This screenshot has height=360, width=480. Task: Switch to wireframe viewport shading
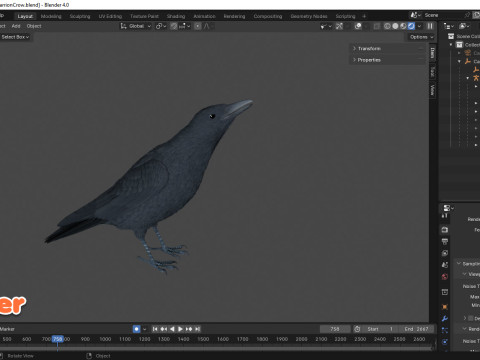(387, 26)
